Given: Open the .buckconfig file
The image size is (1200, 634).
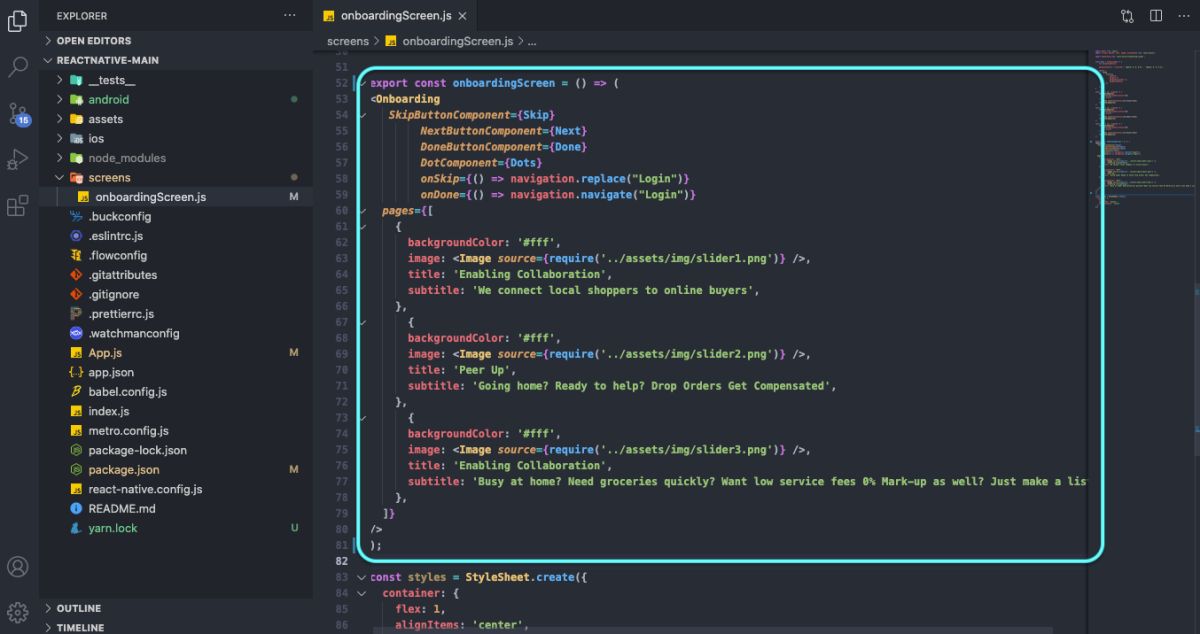Looking at the screenshot, I should 176,216.
